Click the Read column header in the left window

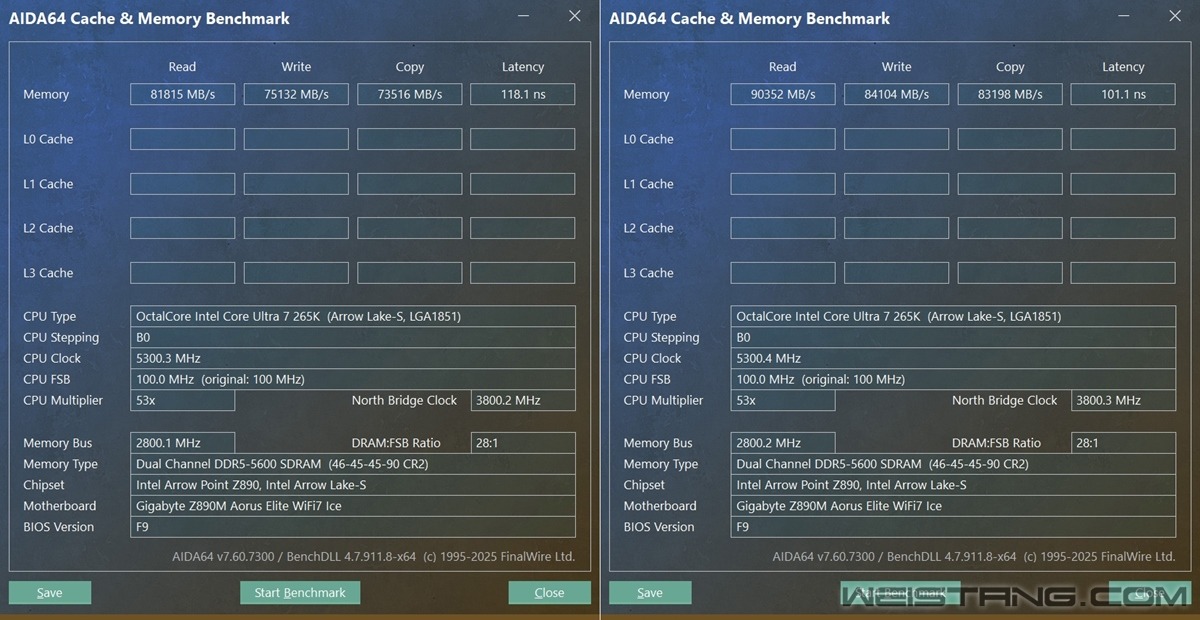pyautogui.click(x=182, y=67)
